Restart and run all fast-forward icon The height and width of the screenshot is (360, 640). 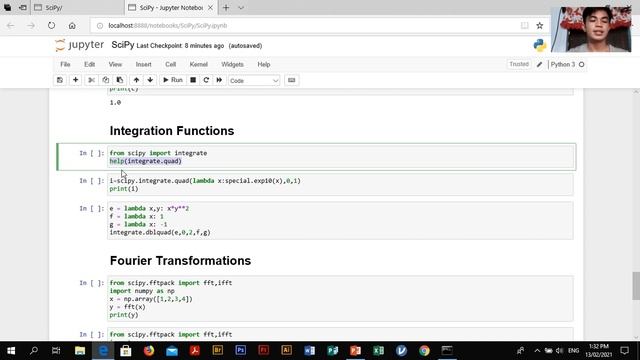pos(219,80)
